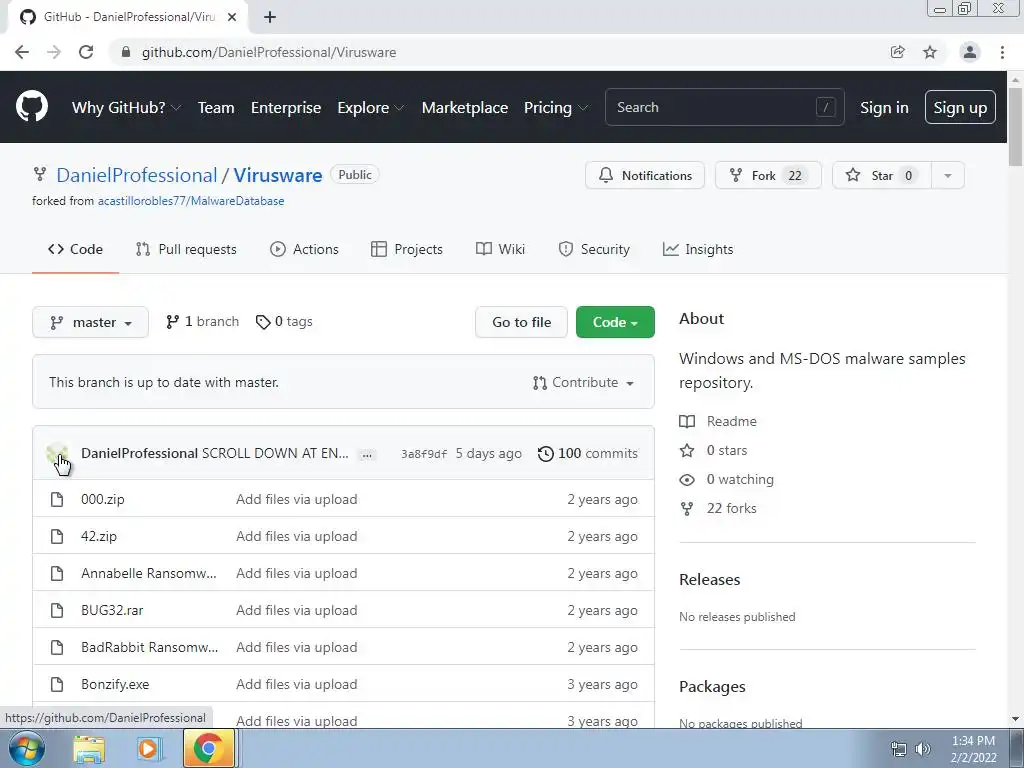
Task: Click the Bonzify.exe file icon
Action: [57, 684]
